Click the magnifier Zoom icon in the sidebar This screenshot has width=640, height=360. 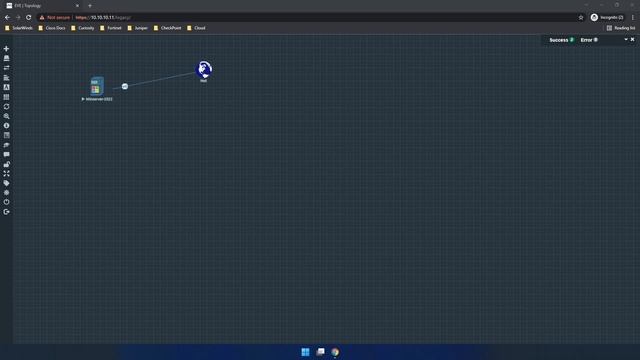(6, 116)
